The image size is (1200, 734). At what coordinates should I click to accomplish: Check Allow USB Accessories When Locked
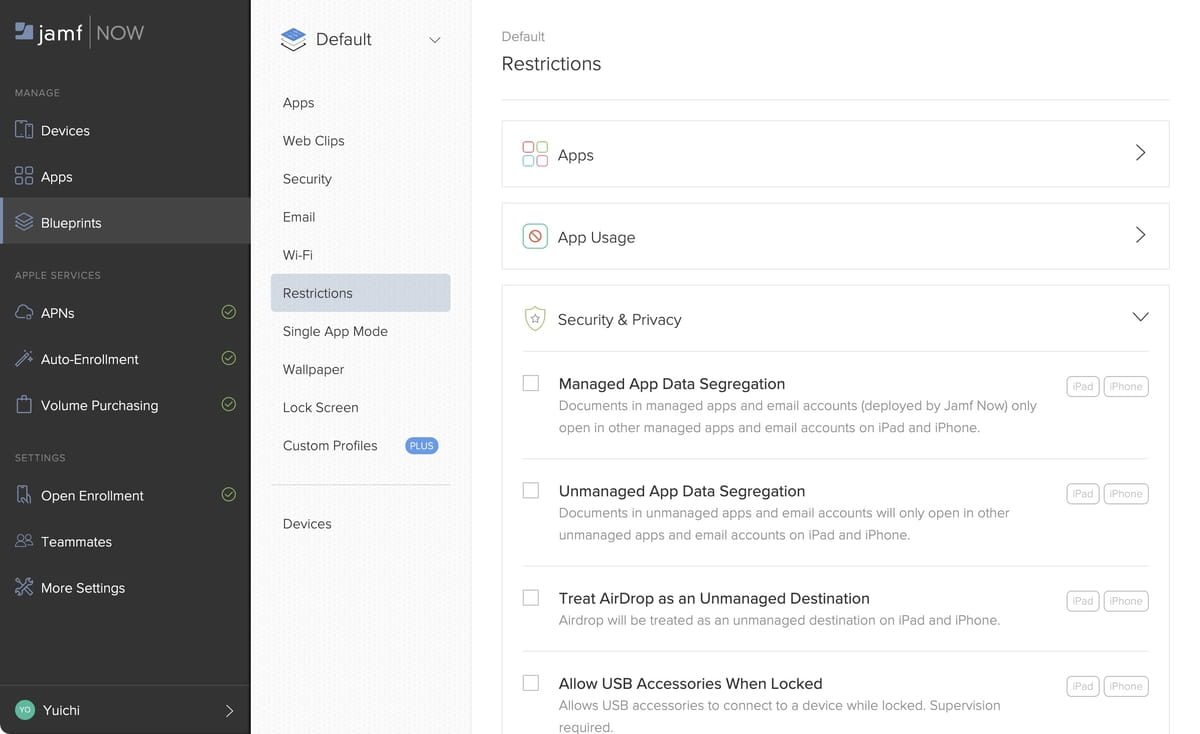pyautogui.click(x=531, y=683)
